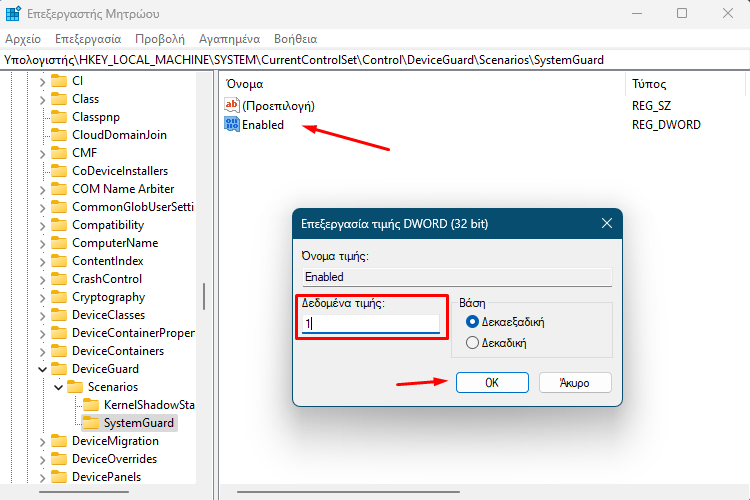Select the ComputerName folder icon

tap(59, 243)
